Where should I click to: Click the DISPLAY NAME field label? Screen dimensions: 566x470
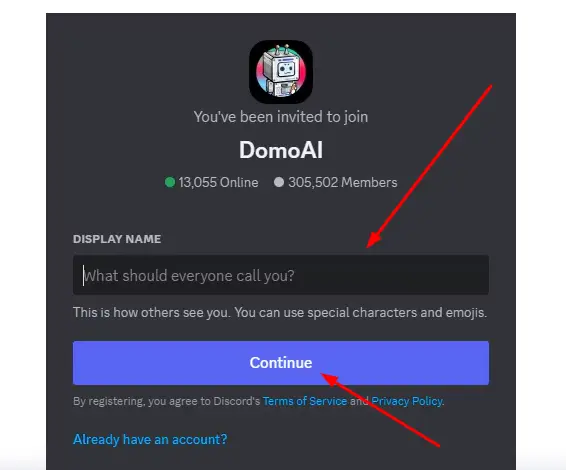point(117,239)
